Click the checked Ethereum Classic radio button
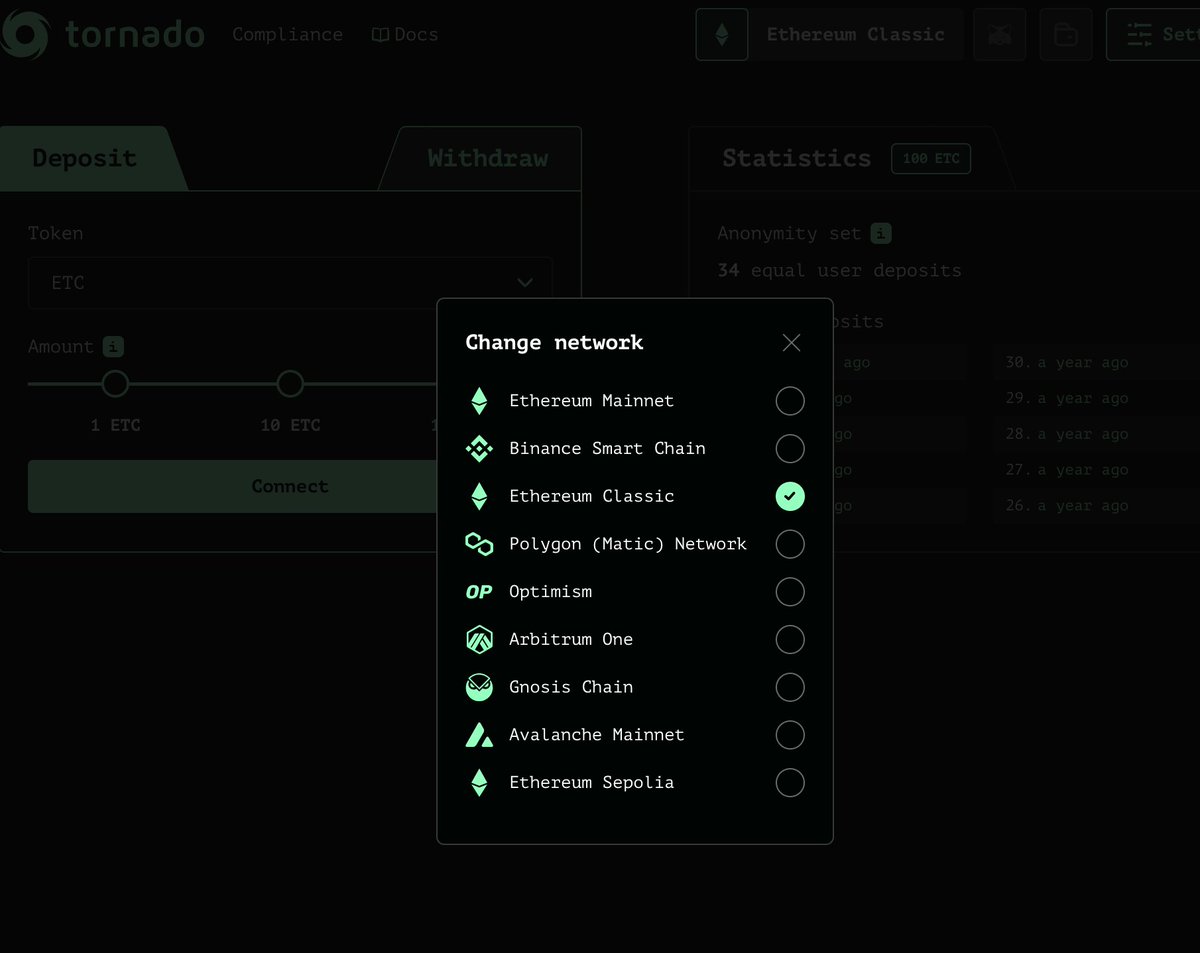This screenshot has height=953, width=1200. pos(790,496)
